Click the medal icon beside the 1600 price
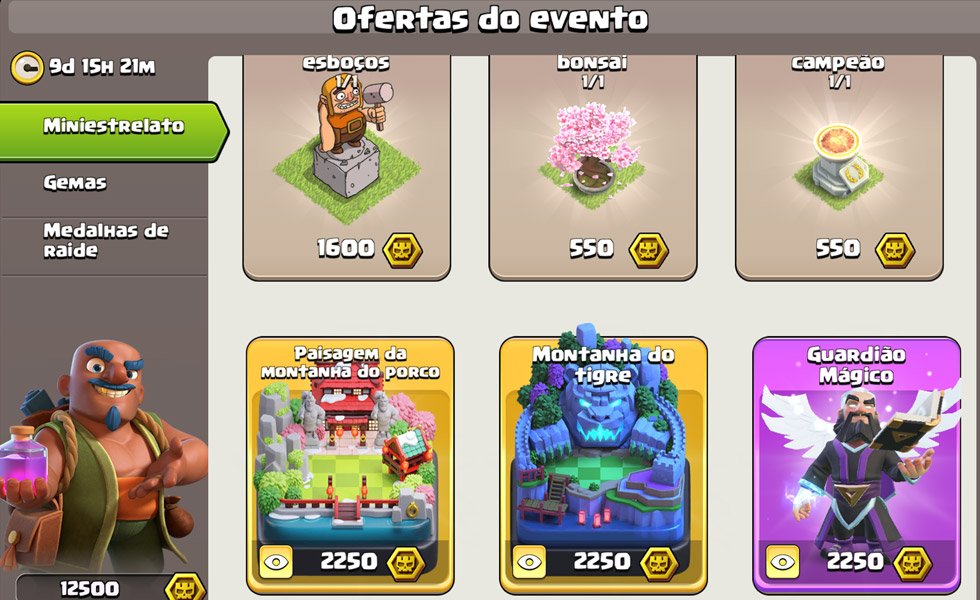 (x=402, y=250)
